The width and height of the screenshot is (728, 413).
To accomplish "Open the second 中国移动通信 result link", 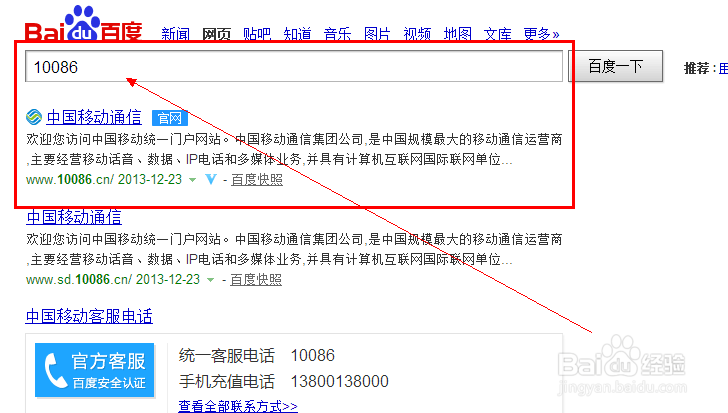I will coord(74,217).
